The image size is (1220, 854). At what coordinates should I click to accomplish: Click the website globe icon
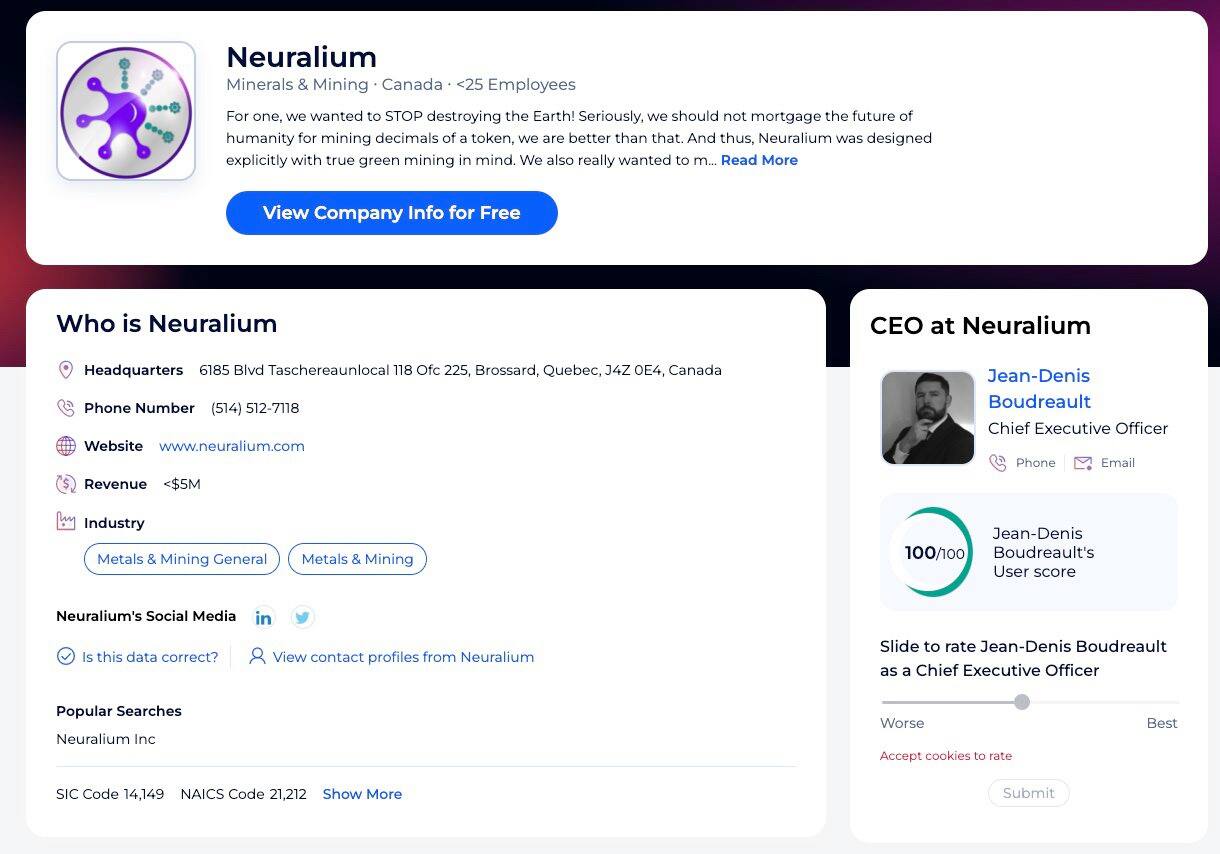66,446
